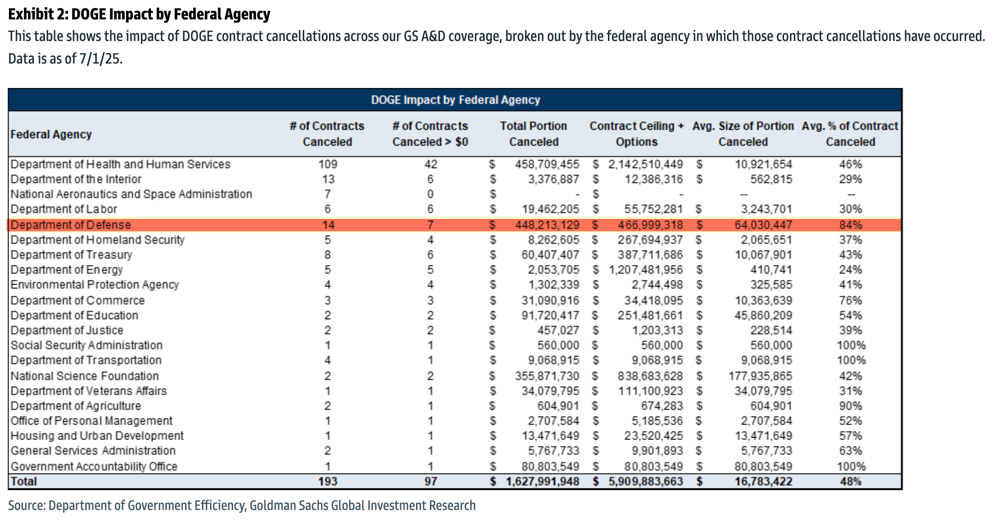Click the source line citing Goldman Sachs
The image size is (1000, 528).
pyautogui.click(x=242, y=505)
